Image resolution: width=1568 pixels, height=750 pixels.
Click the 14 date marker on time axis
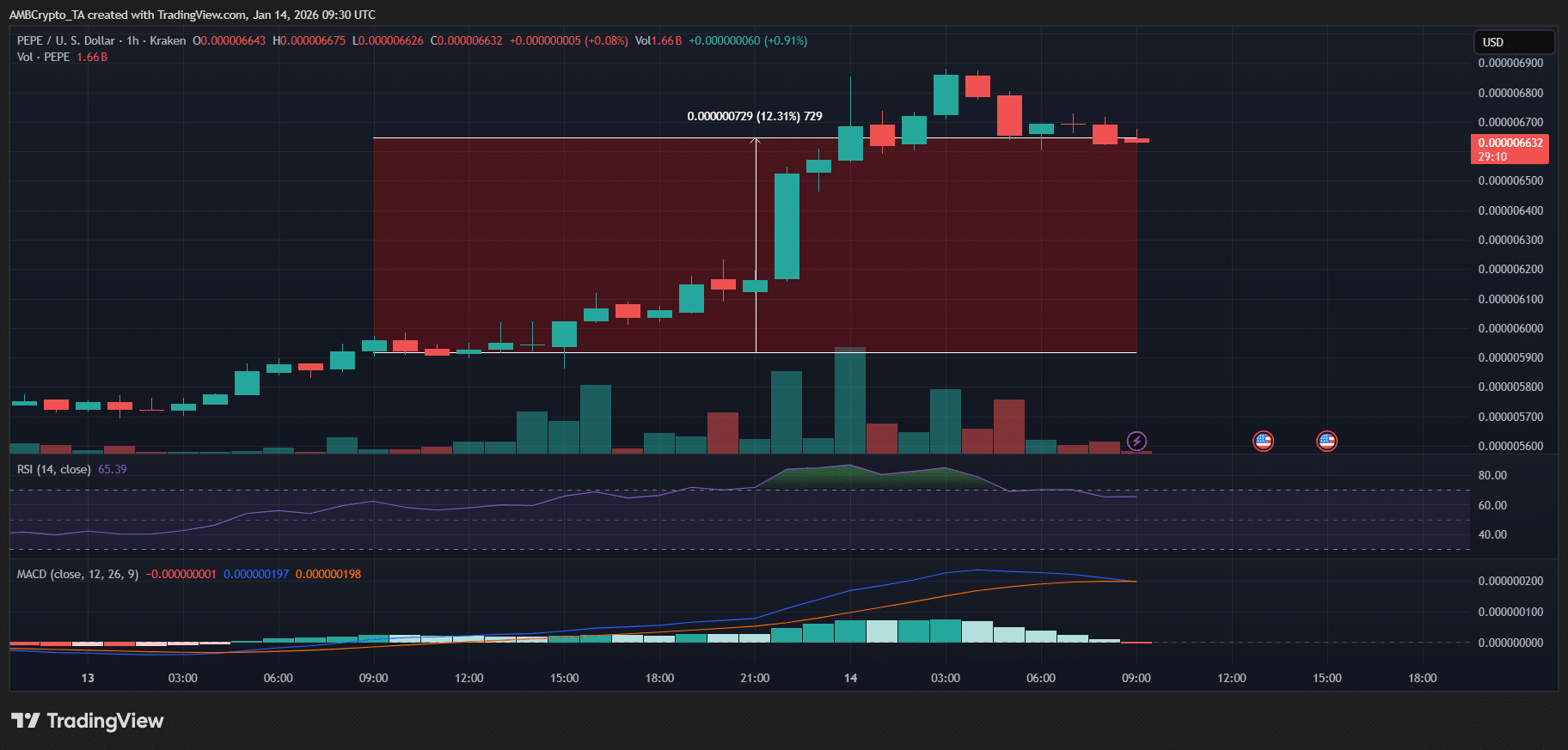tap(850, 678)
